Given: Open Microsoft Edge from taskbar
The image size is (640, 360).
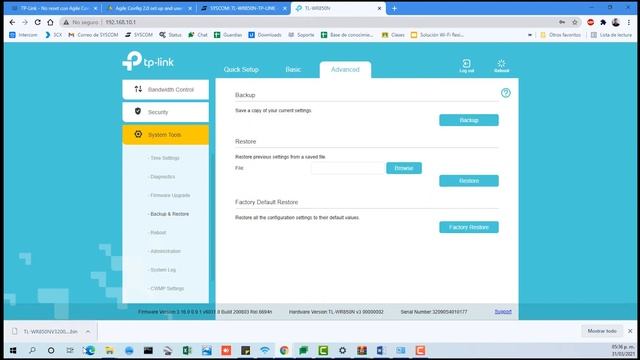Looking at the screenshot, I should 90,350.
